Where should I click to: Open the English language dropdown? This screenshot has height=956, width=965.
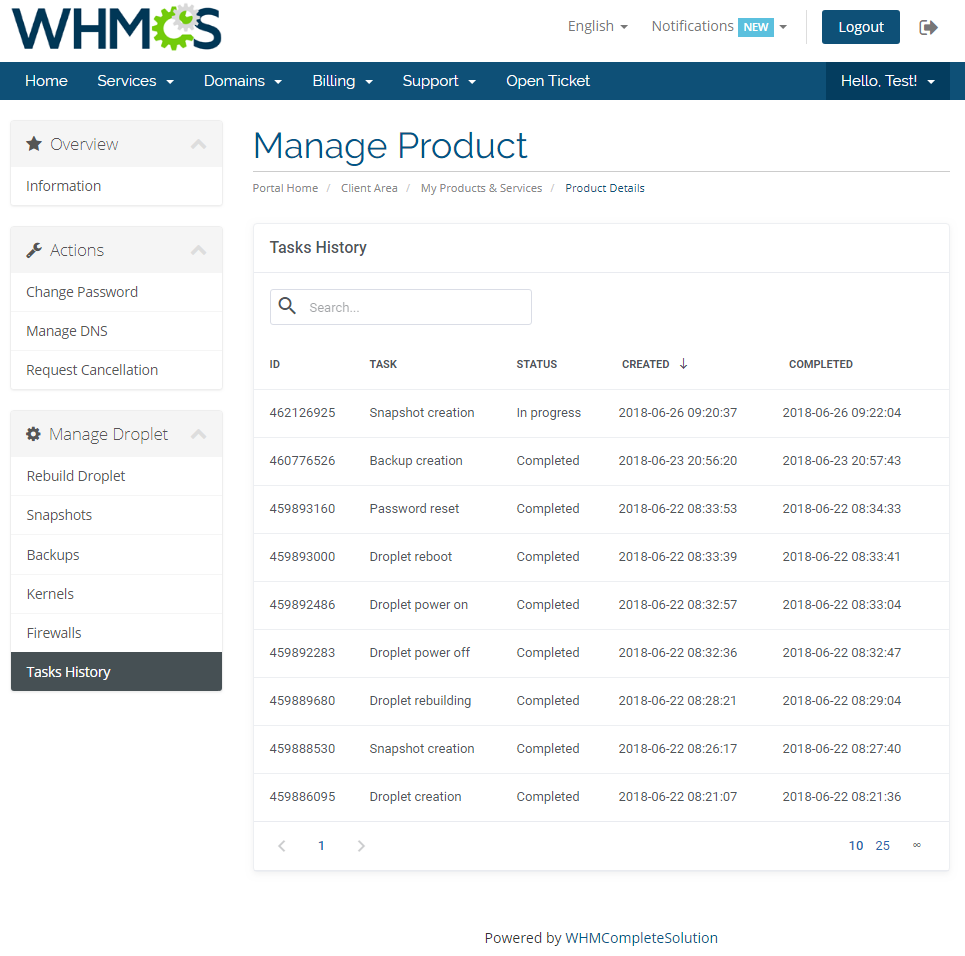[x=598, y=26]
